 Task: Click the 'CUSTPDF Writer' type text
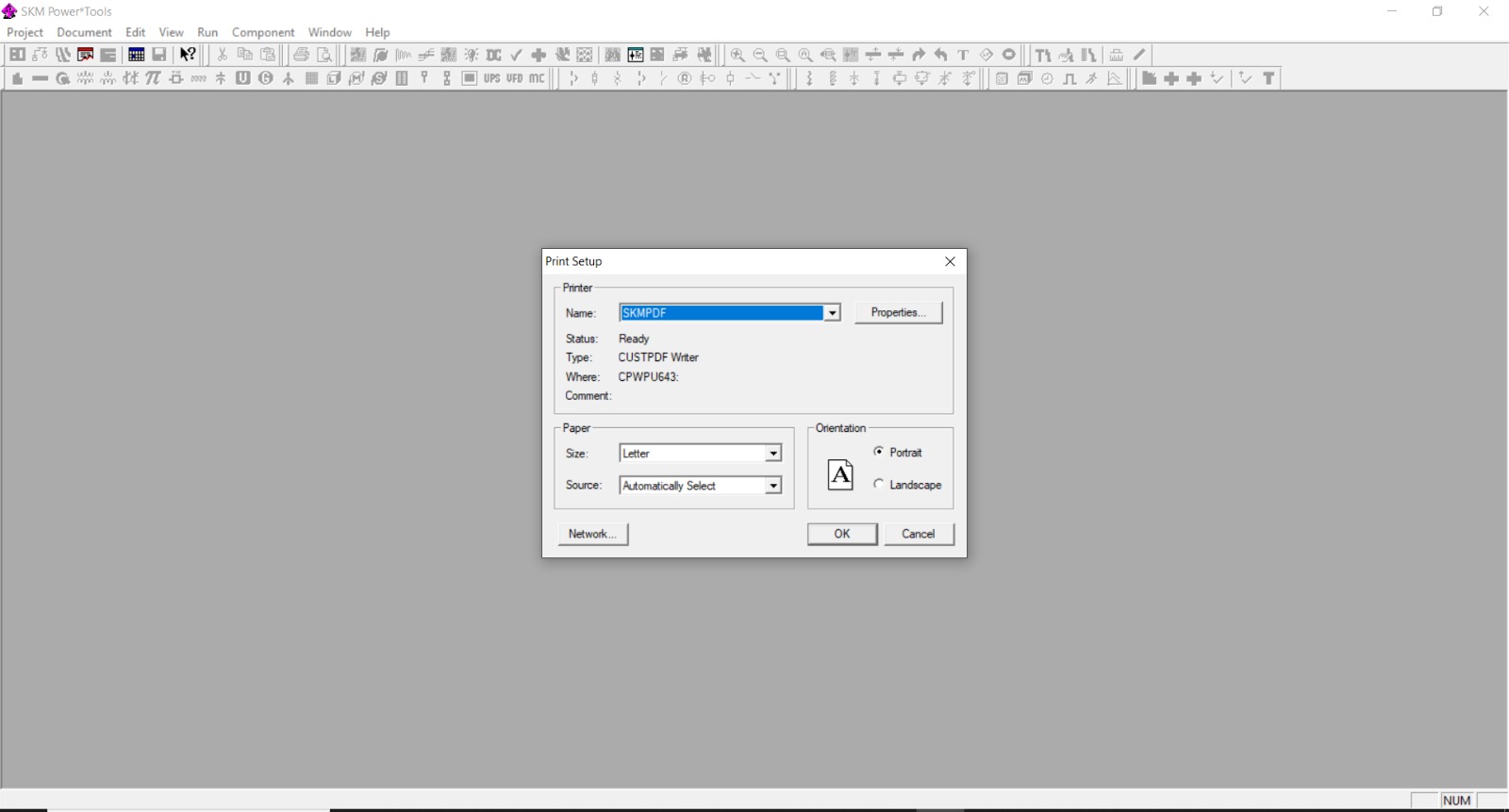pos(658,357)
